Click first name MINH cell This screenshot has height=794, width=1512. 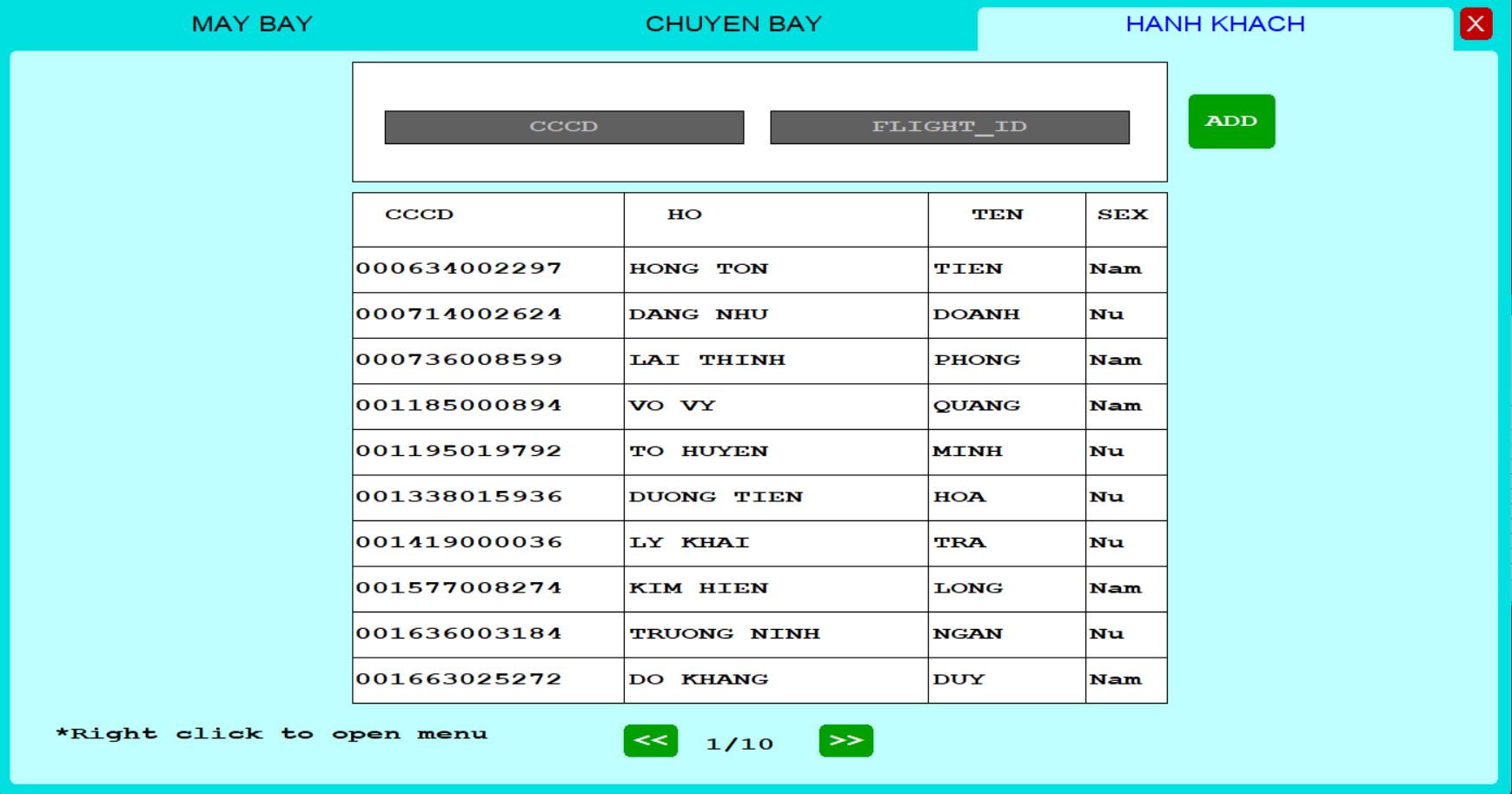1007,452
